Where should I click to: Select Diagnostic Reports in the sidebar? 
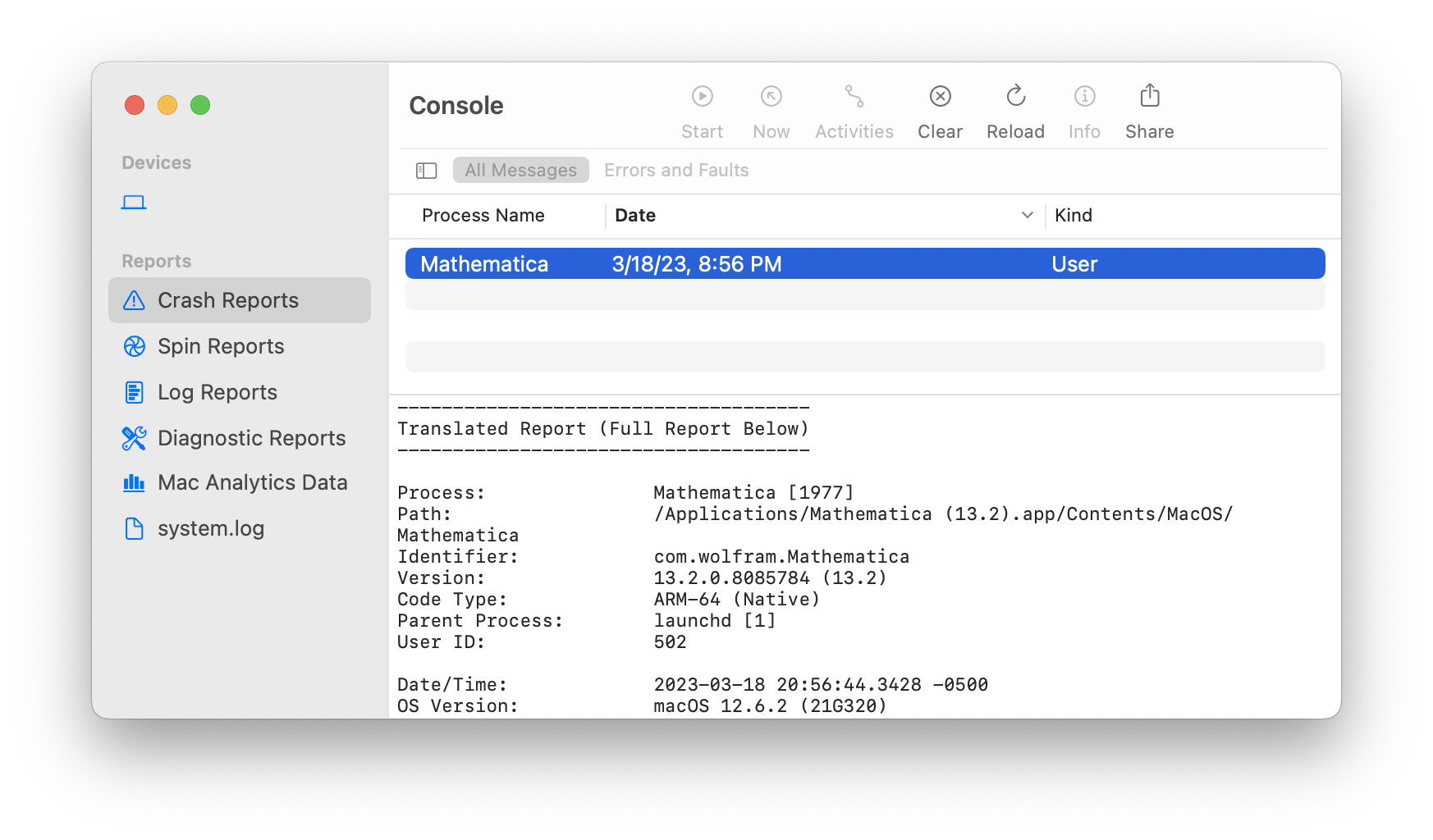click(251, 438)
